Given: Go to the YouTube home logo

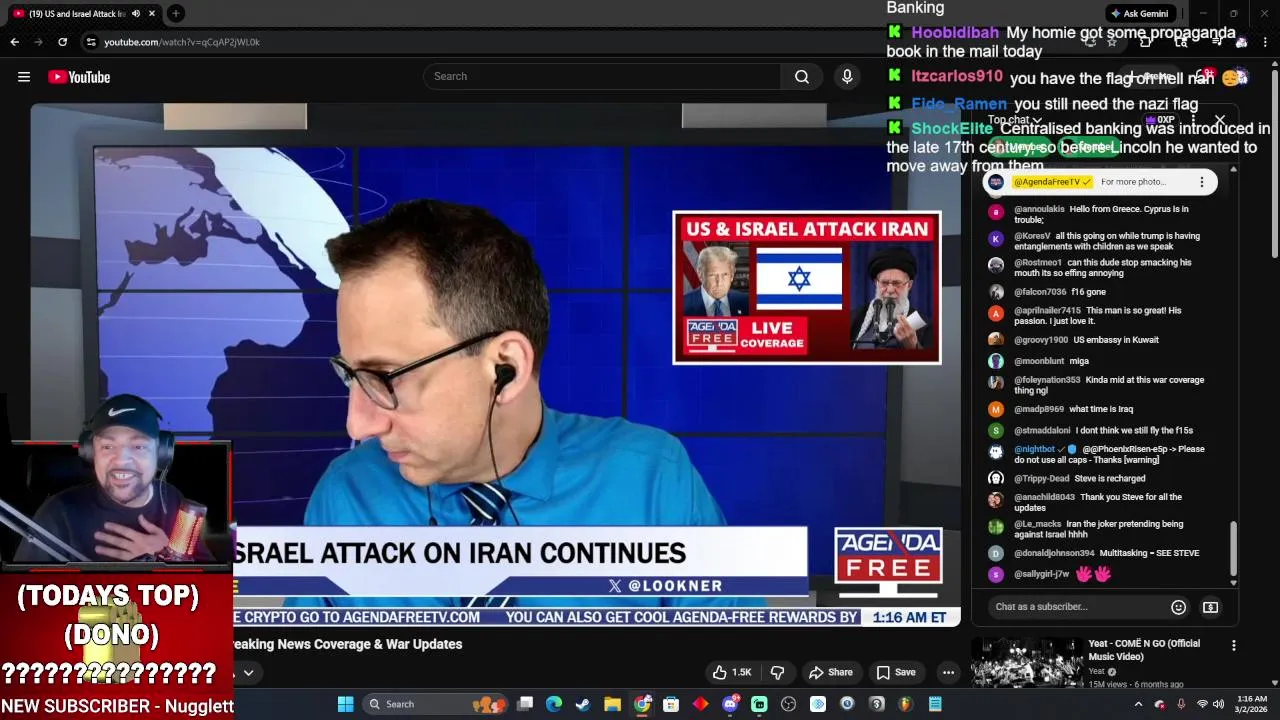Looking at the screenshot, I should pyautogui.click(x=79, y=77).
